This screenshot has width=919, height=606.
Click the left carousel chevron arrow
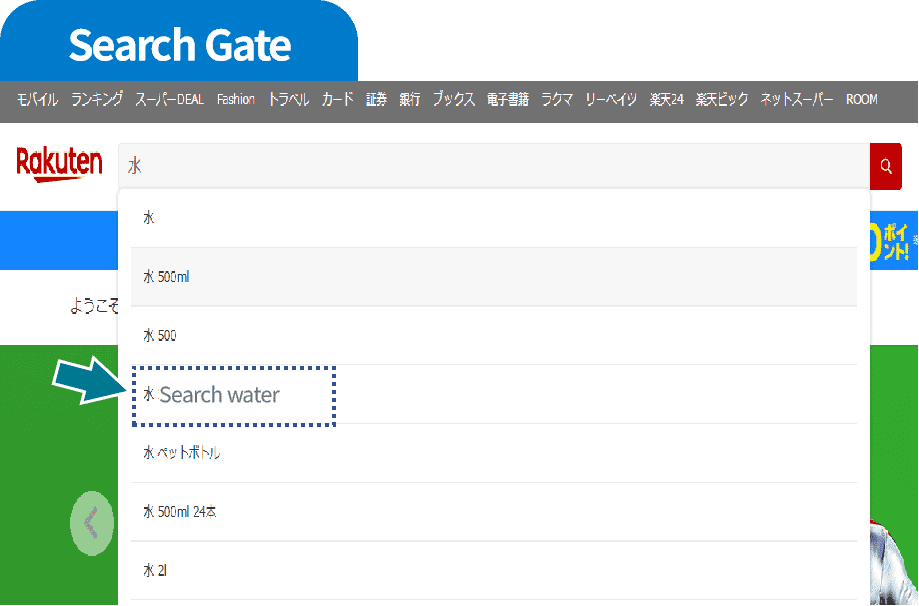(92, 523)
